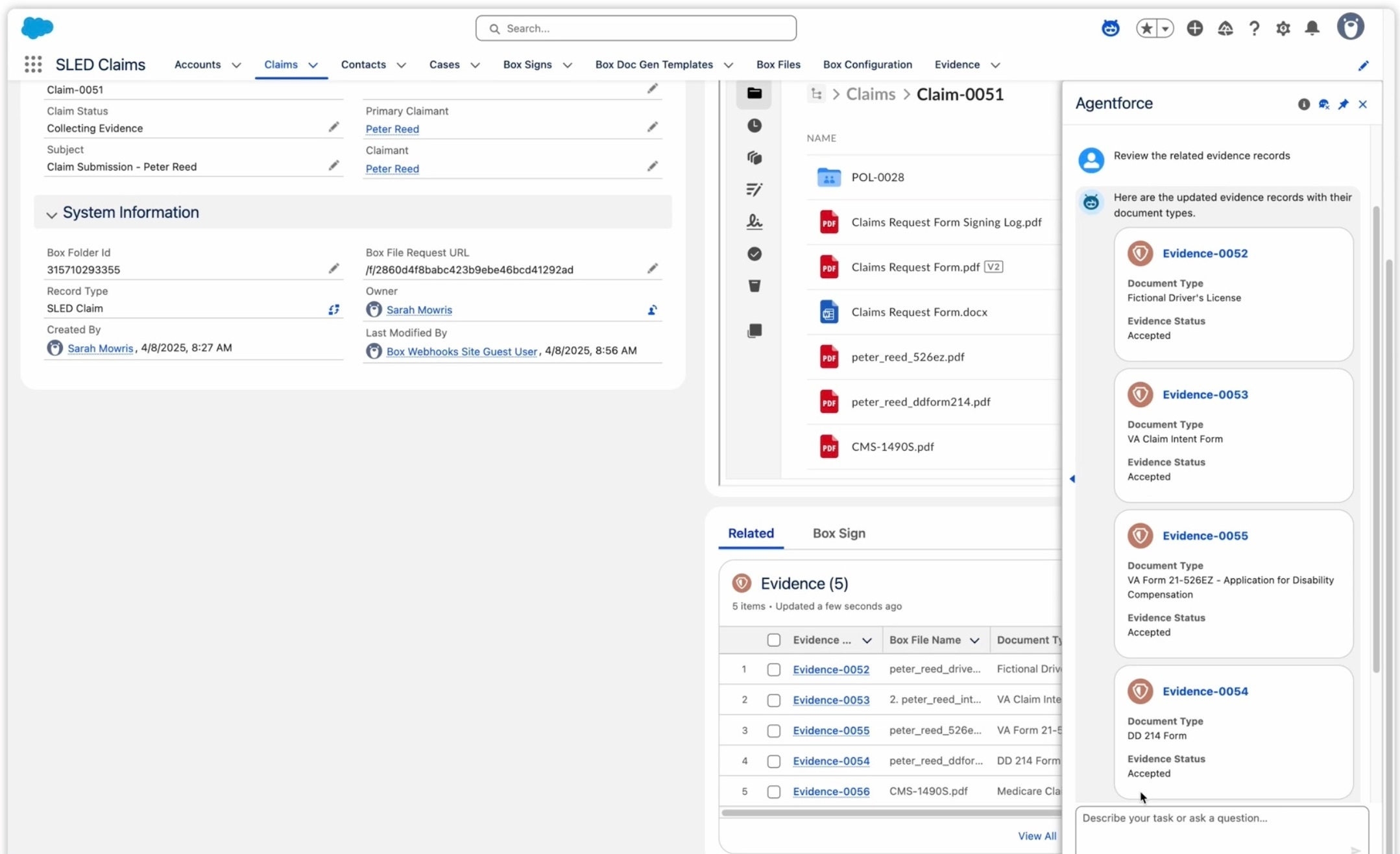Click the Agentforce info icon

(x=1303, y=104)
